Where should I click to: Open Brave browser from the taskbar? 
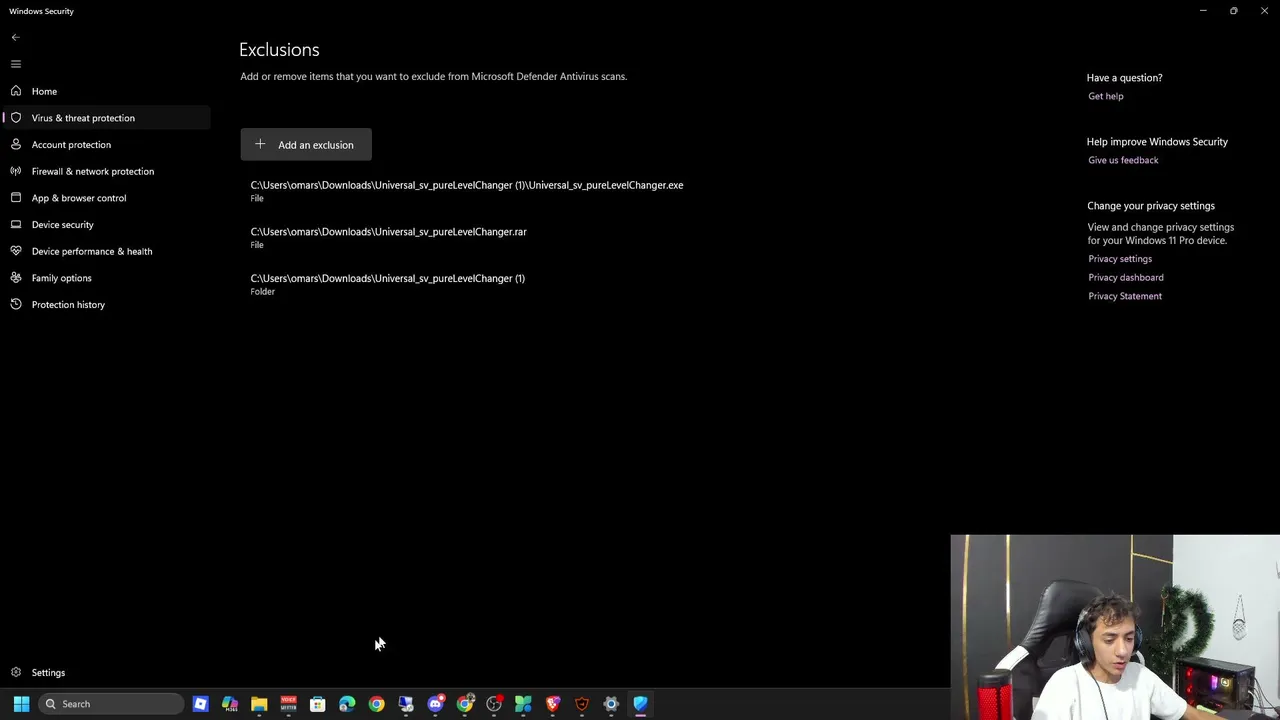(x=553, y=704)
